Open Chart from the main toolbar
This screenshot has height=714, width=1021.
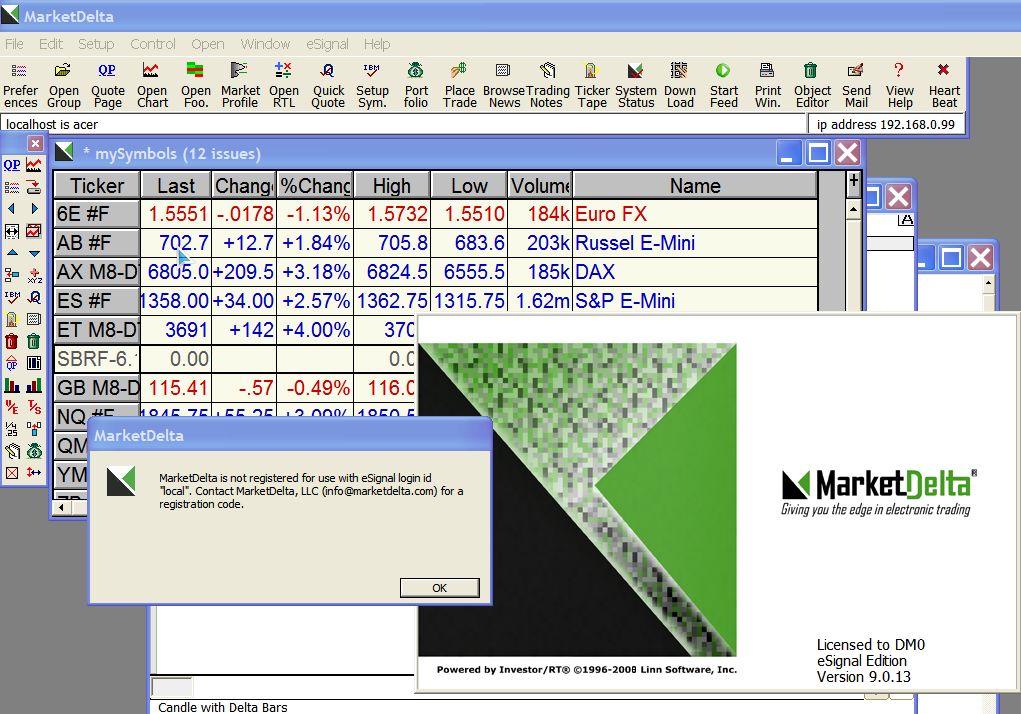(152, 84)
